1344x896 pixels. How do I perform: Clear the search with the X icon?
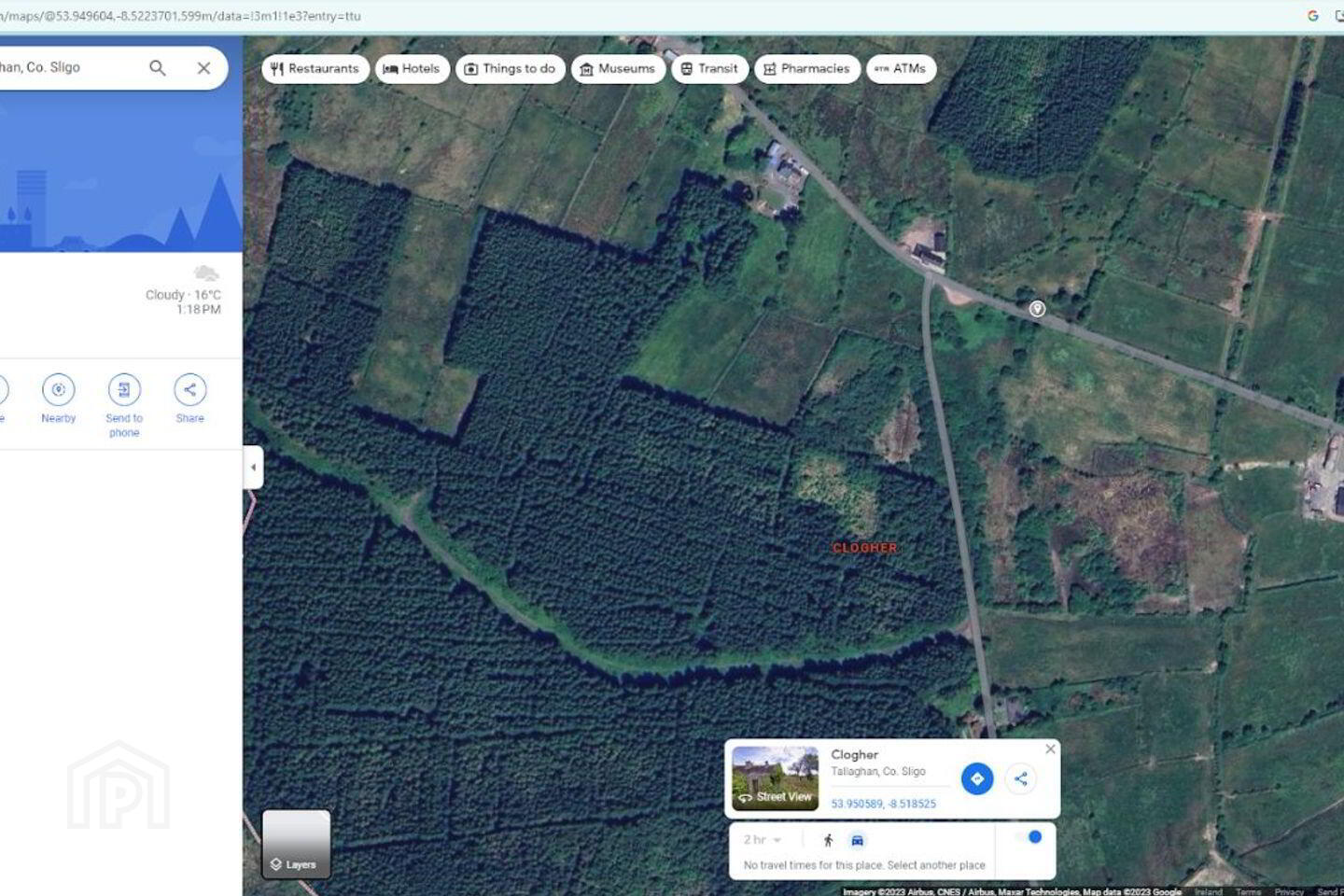(x=203, y=68)
